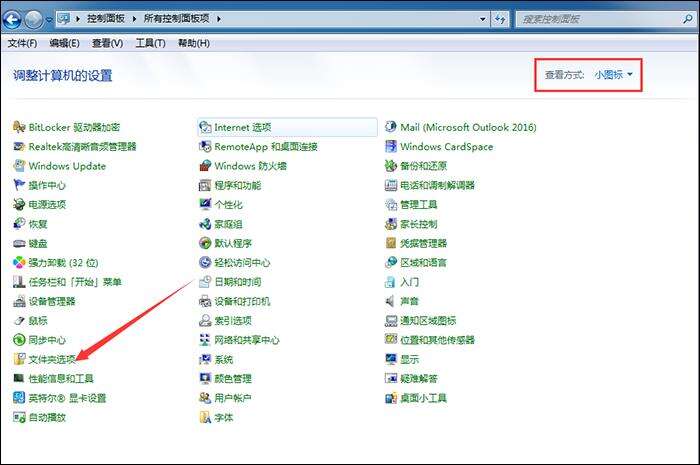Open the 管理工具 item

418,205
